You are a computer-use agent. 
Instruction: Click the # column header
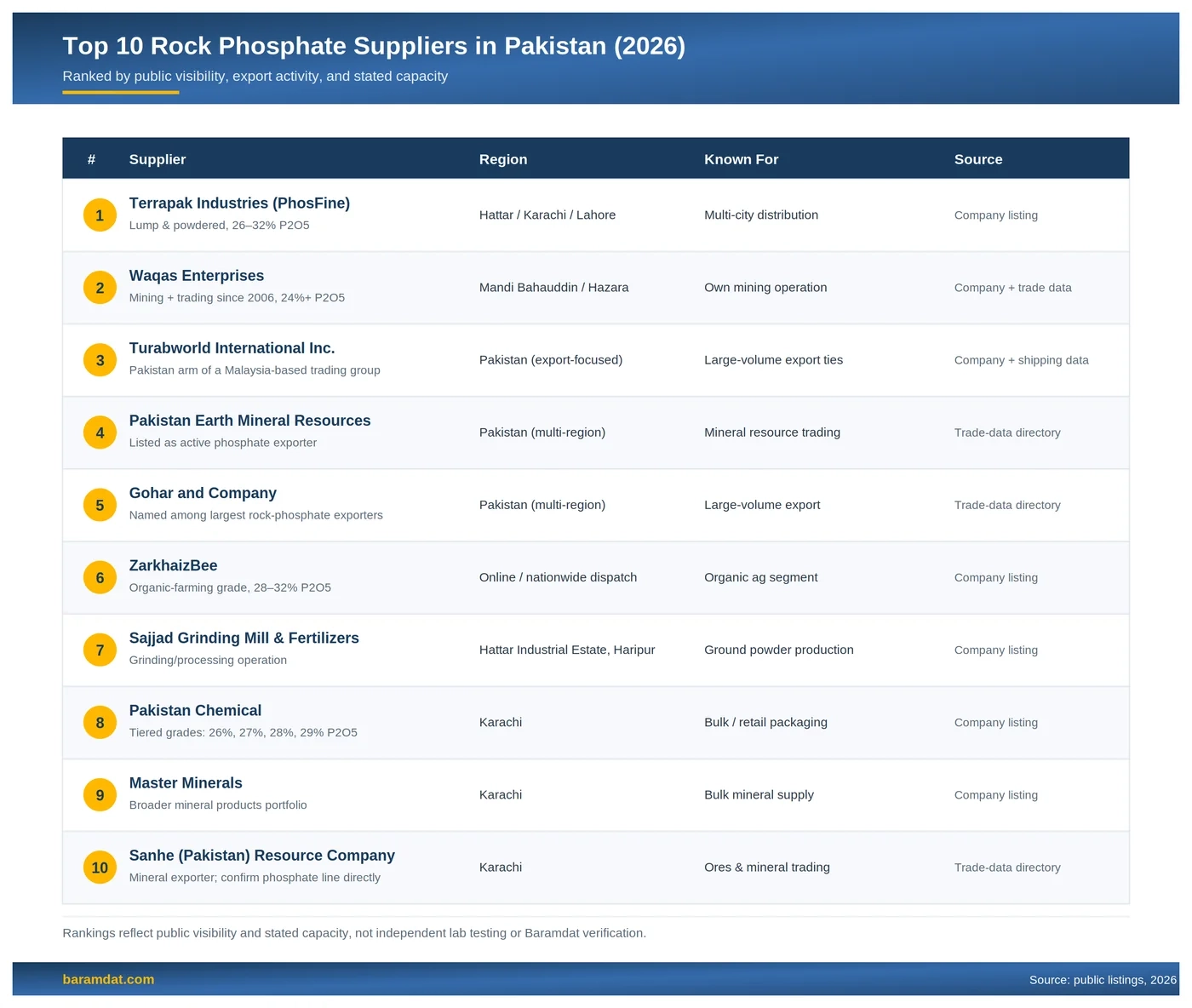click(x=91, y=159)
